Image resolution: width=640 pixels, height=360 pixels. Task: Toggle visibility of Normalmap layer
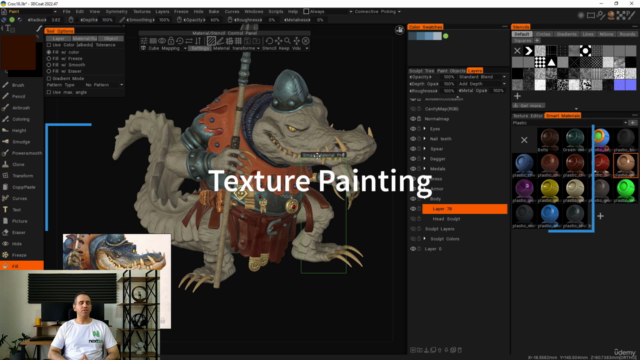coord(413,119)
